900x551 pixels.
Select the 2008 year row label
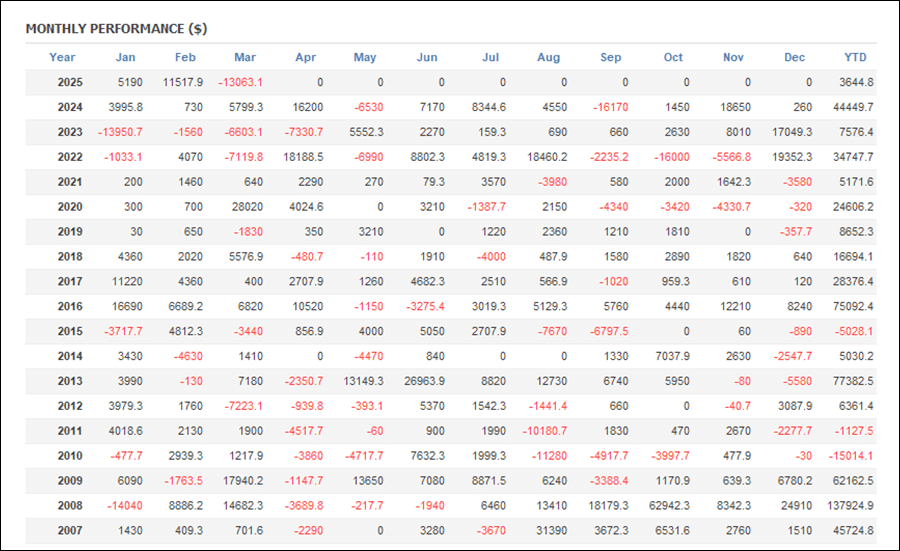point(70,506)
